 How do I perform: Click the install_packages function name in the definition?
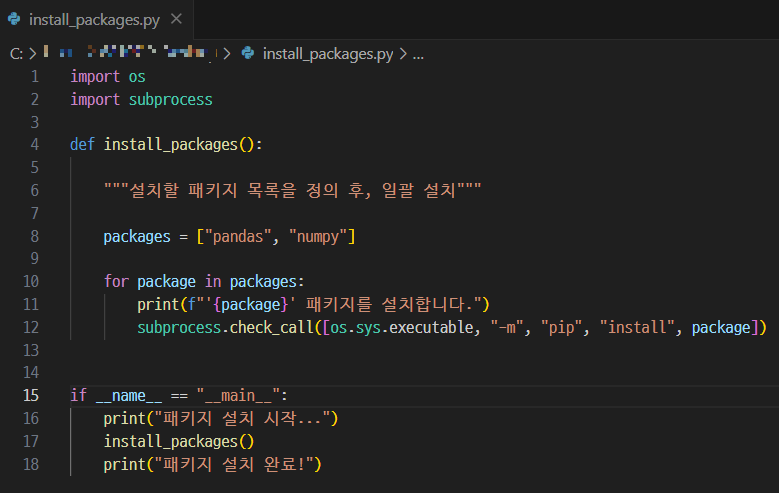171,145
